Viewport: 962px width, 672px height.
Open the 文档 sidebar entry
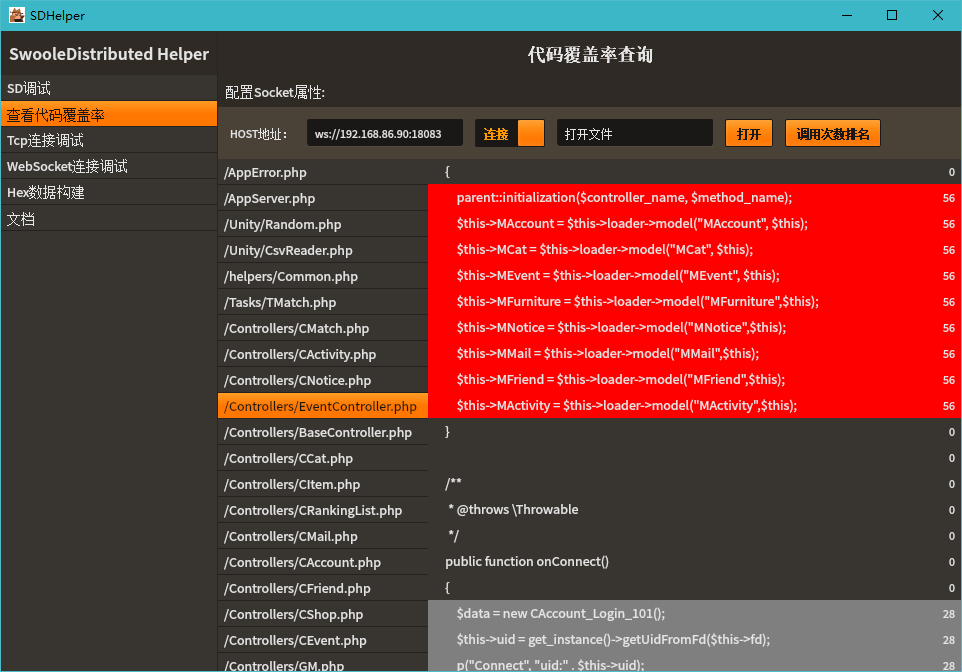tap(108, 218)
